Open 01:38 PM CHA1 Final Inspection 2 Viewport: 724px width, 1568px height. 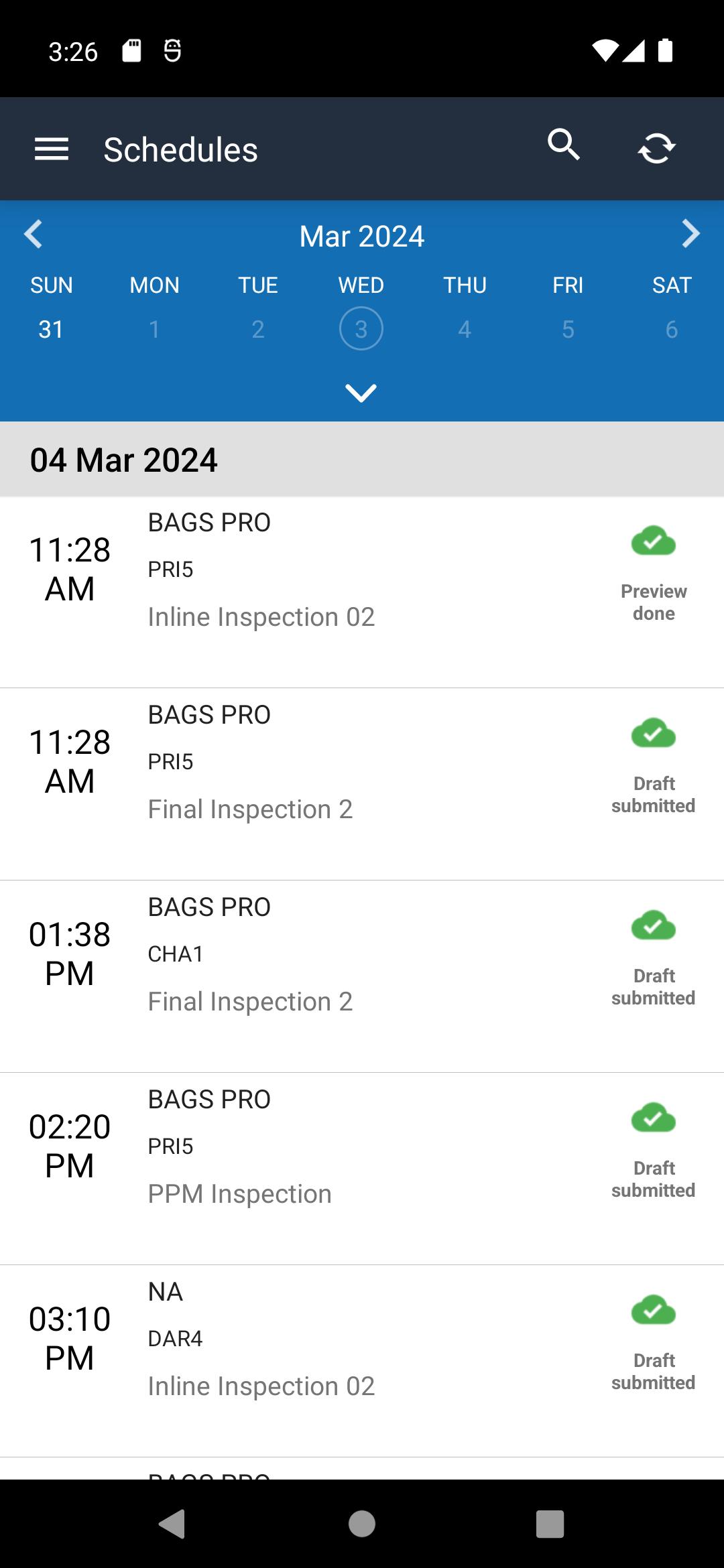tap(362, 976)
